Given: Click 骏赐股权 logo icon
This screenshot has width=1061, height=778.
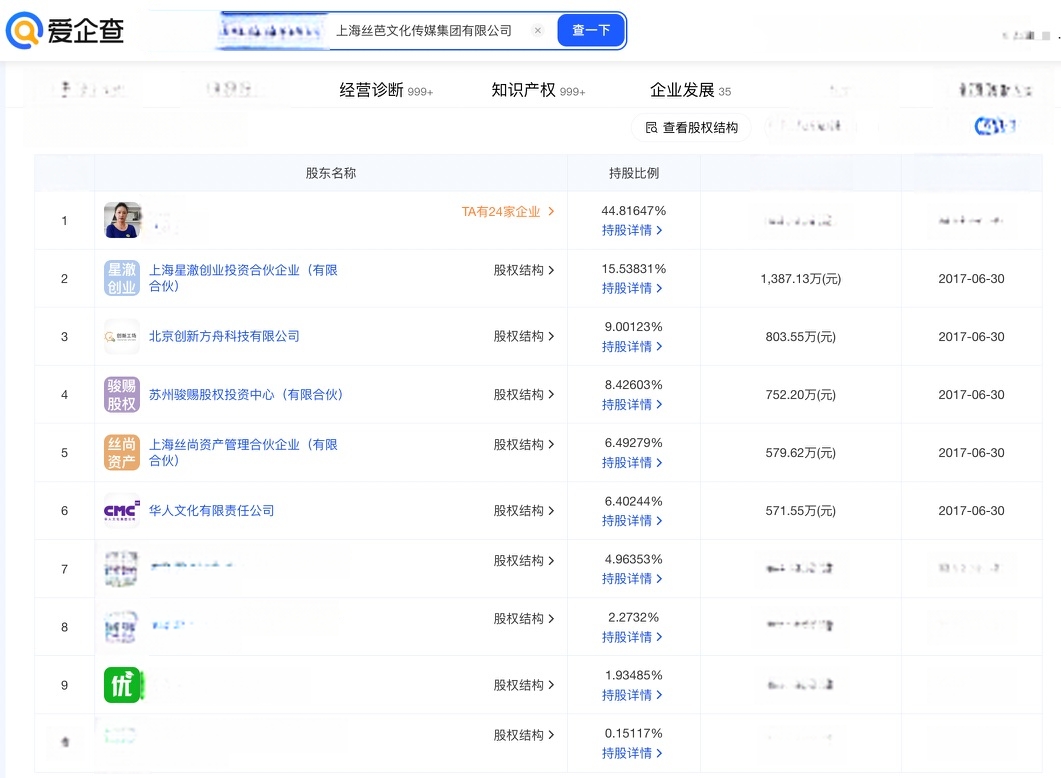Looking at the screenshot, I should pyautogui.click(x=122, y=394).
